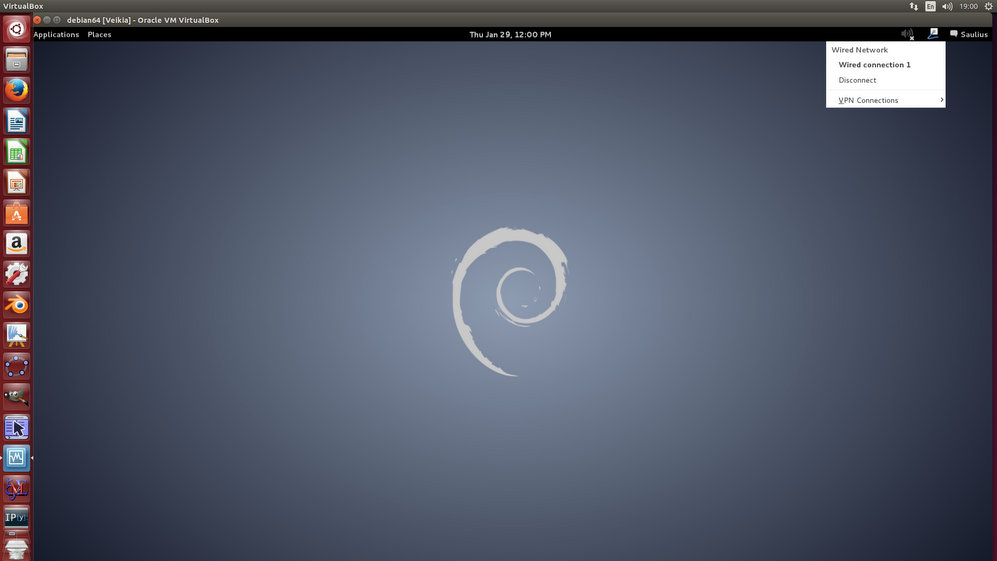The image size is (997, 561).
Task: Open LibreOffice Calc spreadsheet icon
Action: click(x=16, y=152)
